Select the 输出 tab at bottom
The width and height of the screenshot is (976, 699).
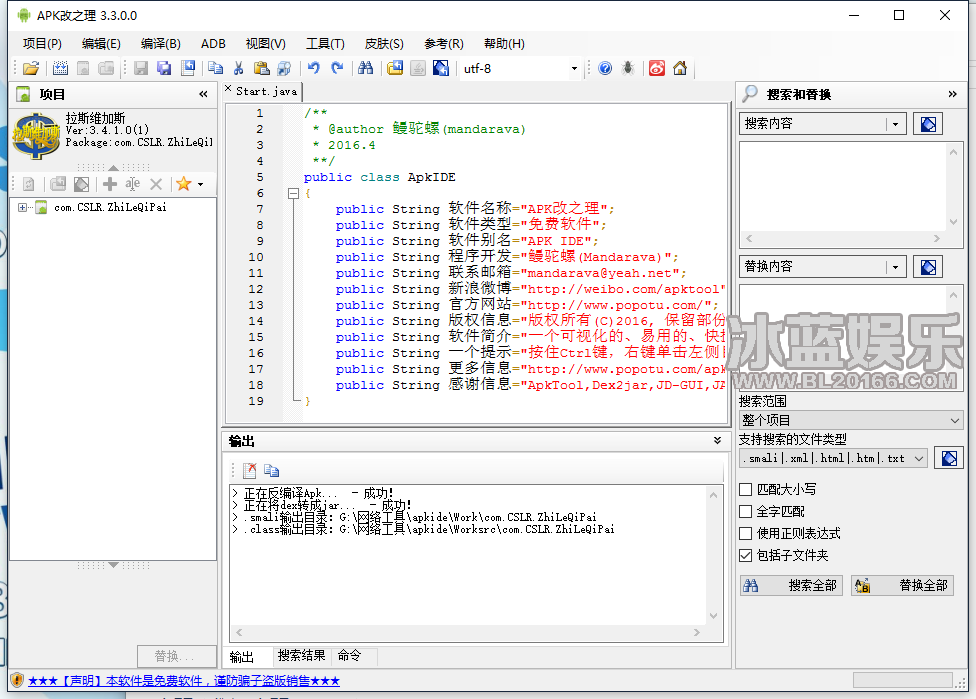(x=242, y=657)
